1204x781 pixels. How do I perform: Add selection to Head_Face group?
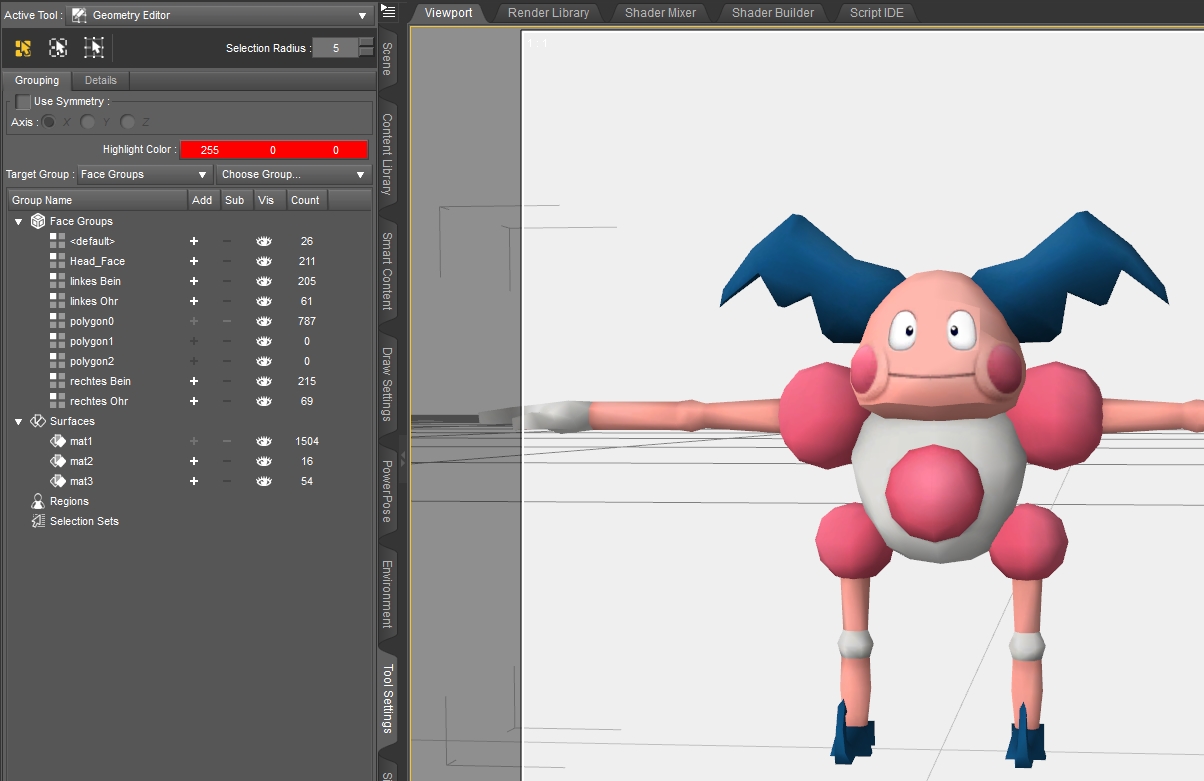(x=194, y=261)
